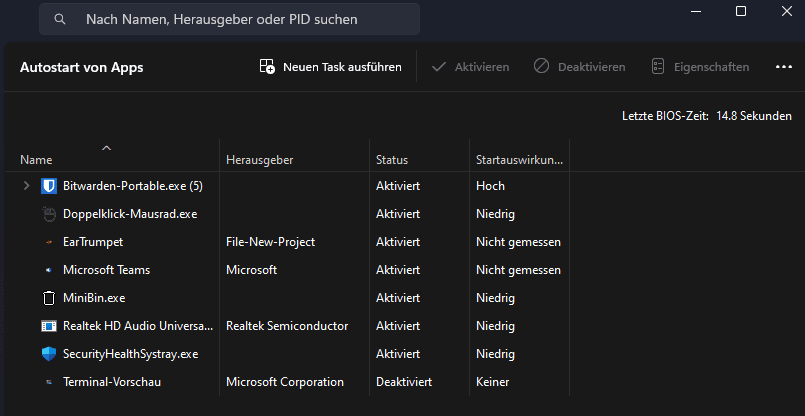
Task: Click the Neuen Task ausführen icon
Action: pyautogui.click(x=267, y=67)
